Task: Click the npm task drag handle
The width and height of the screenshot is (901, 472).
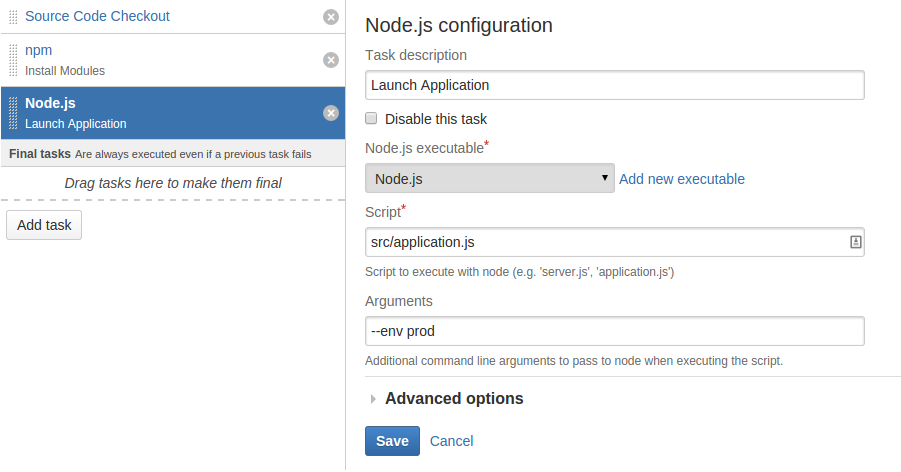Action: (x=13, y=60)
